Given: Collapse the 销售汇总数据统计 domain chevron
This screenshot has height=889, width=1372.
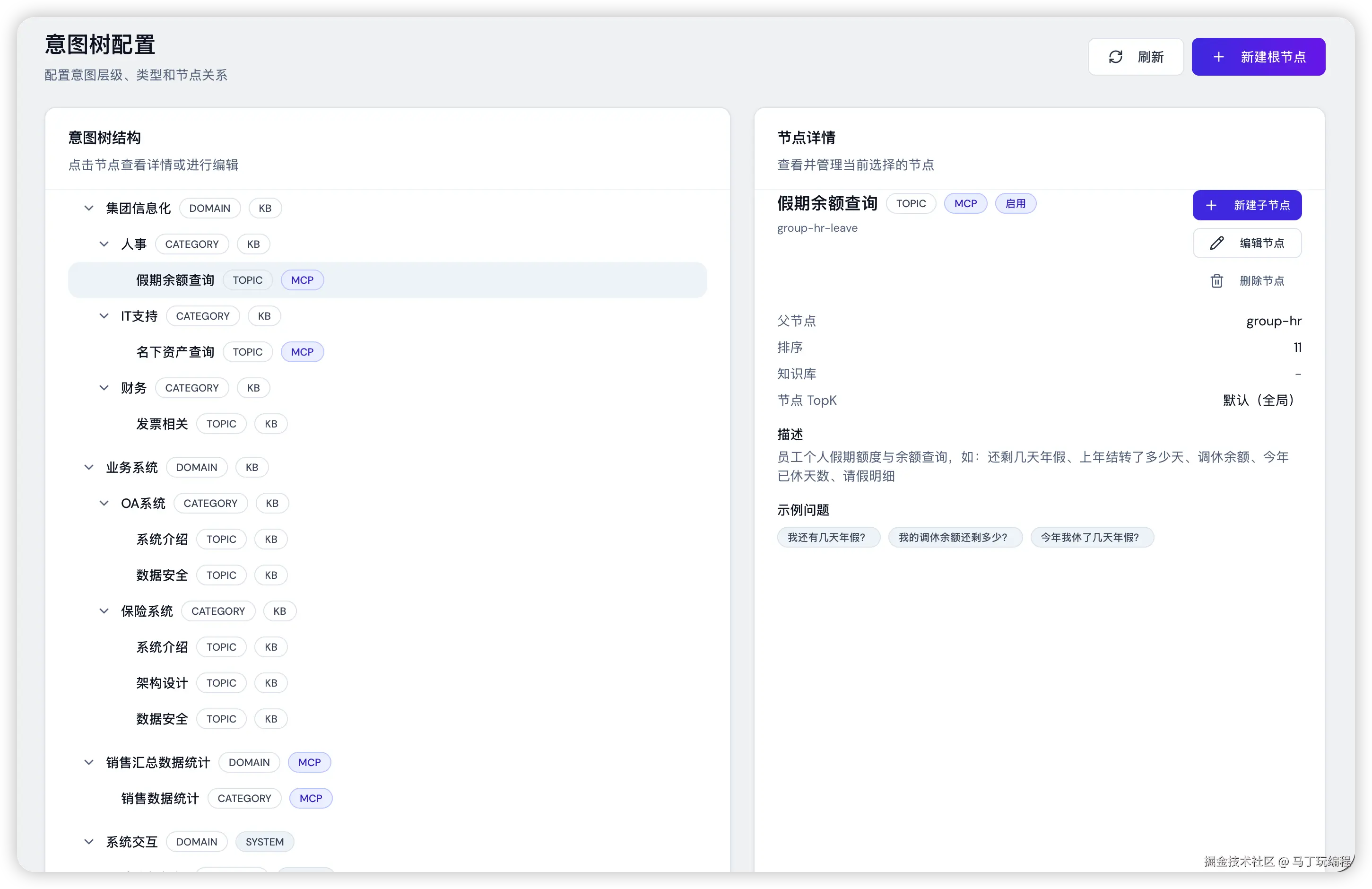Looking at the screenshot, I should 89,762.
